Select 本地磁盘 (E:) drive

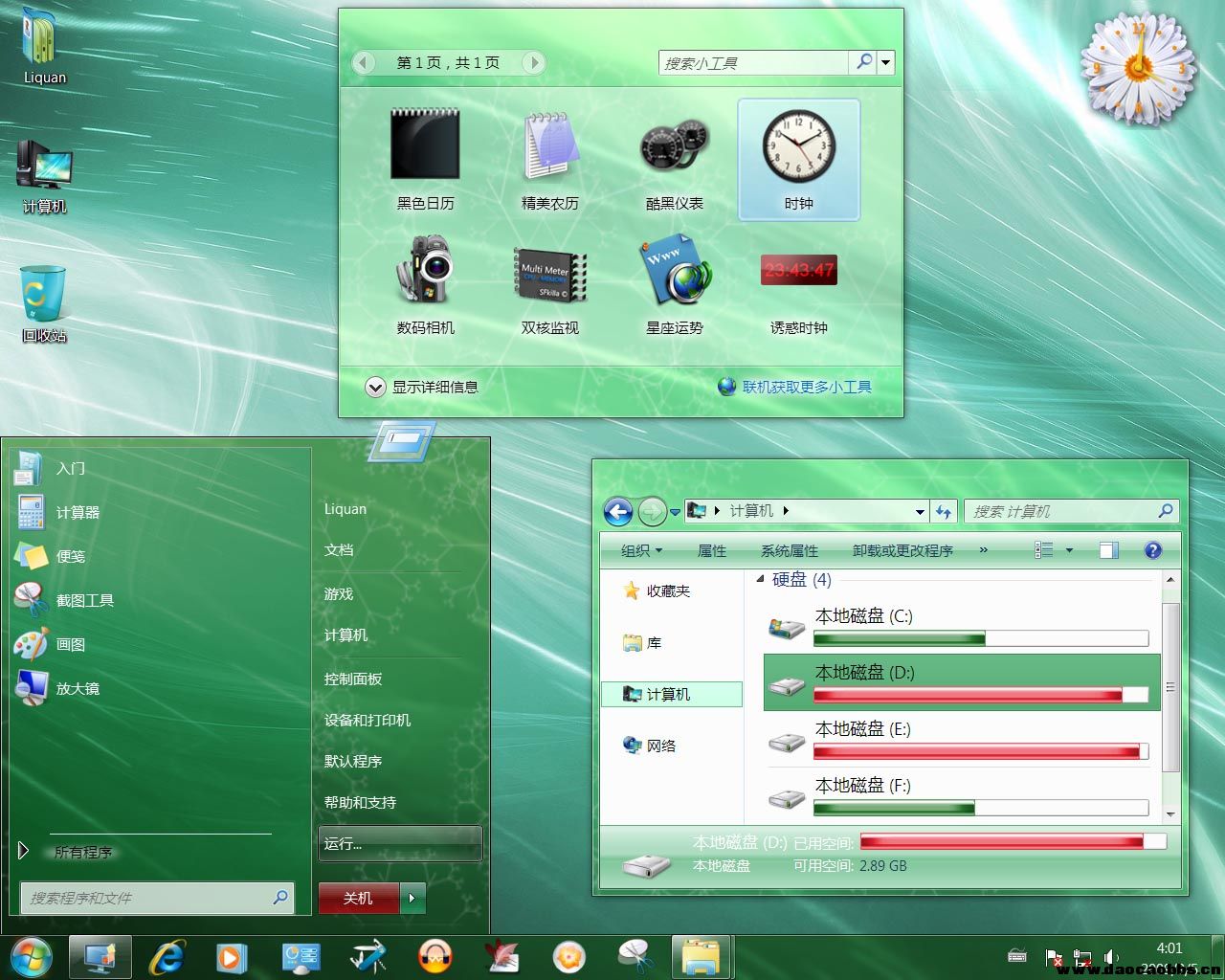962,740
